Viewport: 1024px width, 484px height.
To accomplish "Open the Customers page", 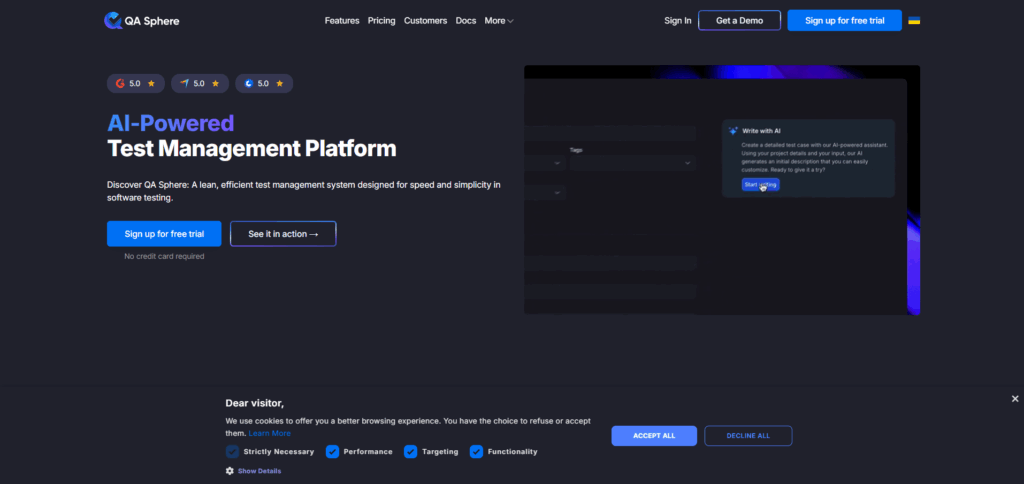I will tap(425, 20).
